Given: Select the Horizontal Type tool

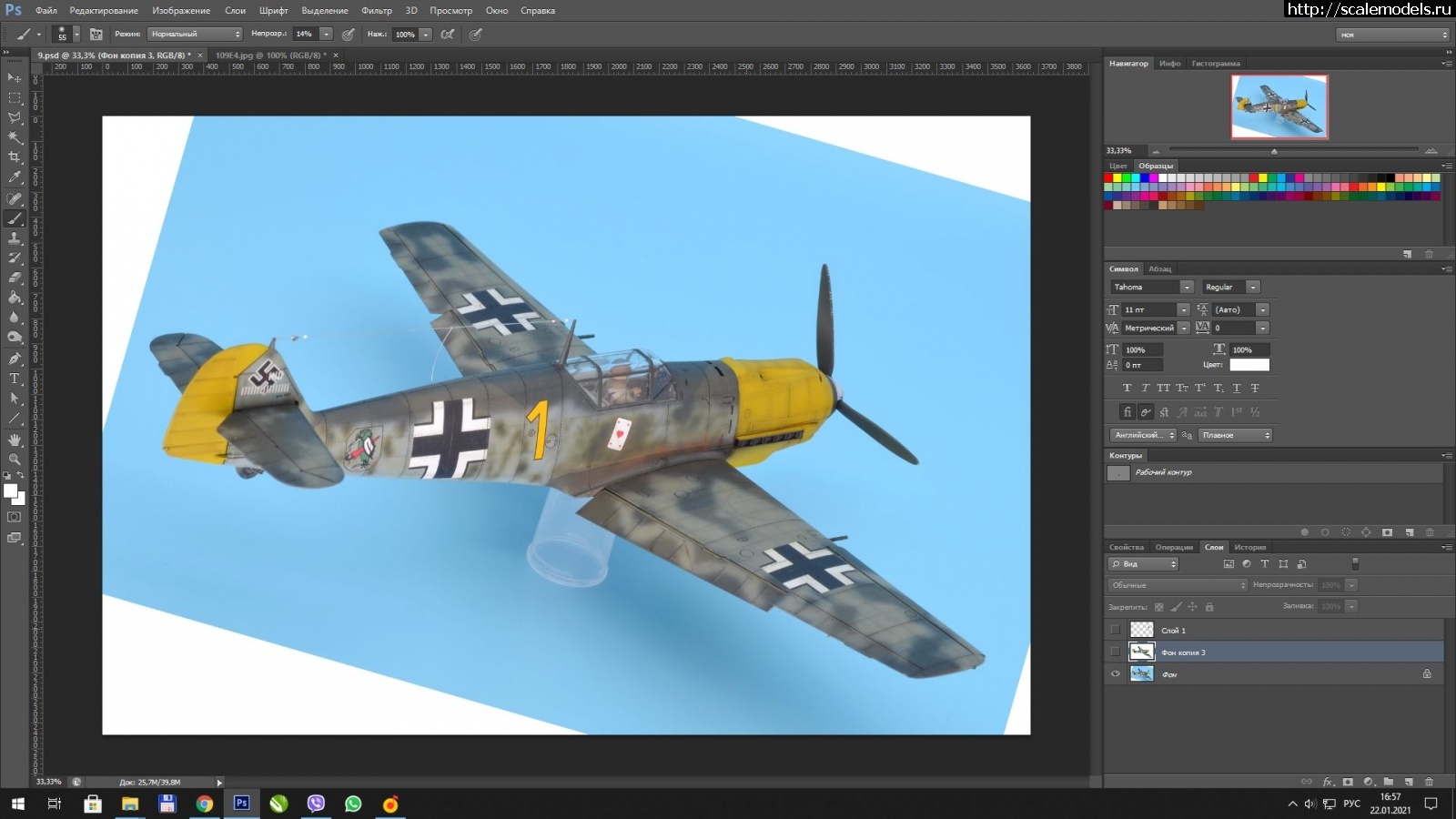Looking at the screenshot, I should click(15, 379).
